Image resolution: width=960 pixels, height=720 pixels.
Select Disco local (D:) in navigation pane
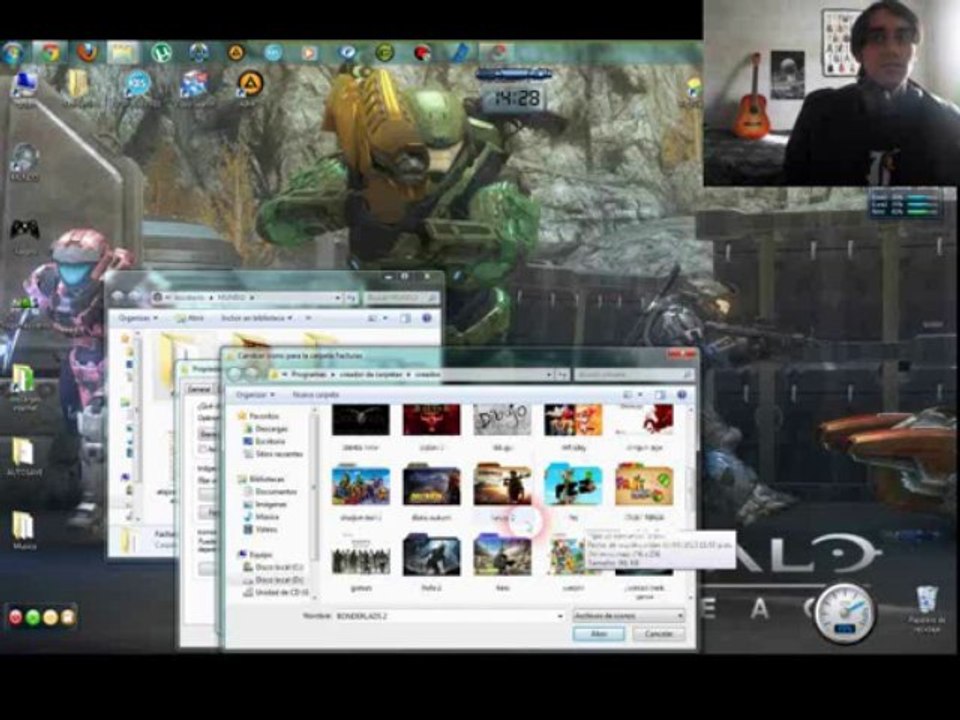click(x=274, y=580)
